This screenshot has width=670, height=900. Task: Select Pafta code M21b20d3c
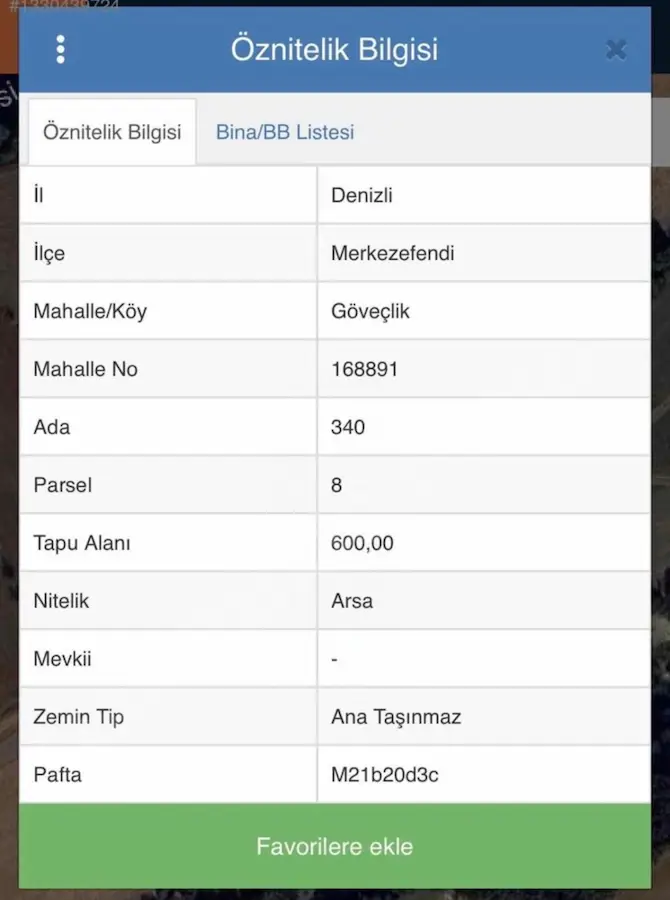(385, 774)
